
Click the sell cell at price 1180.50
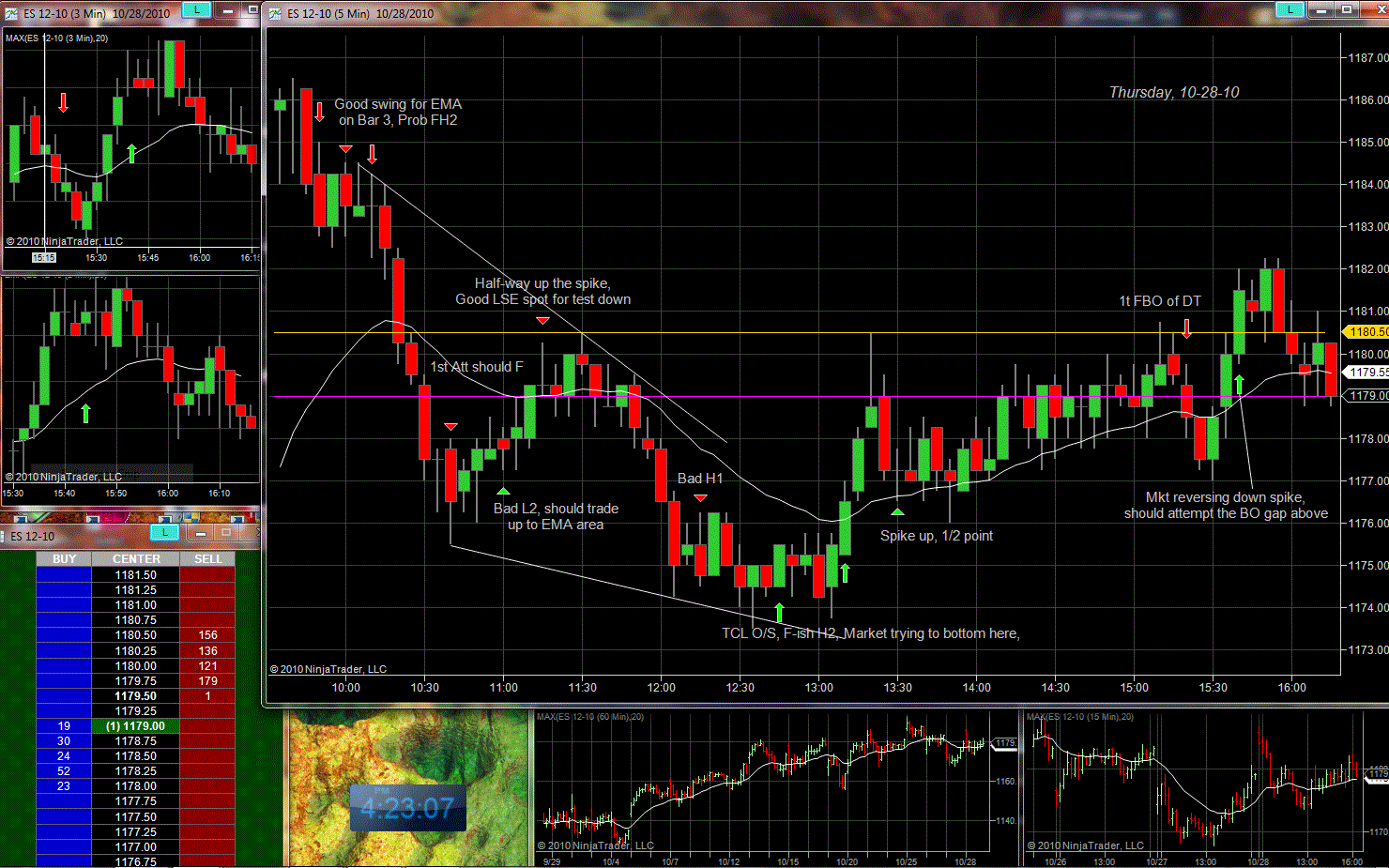click(207, 635)
